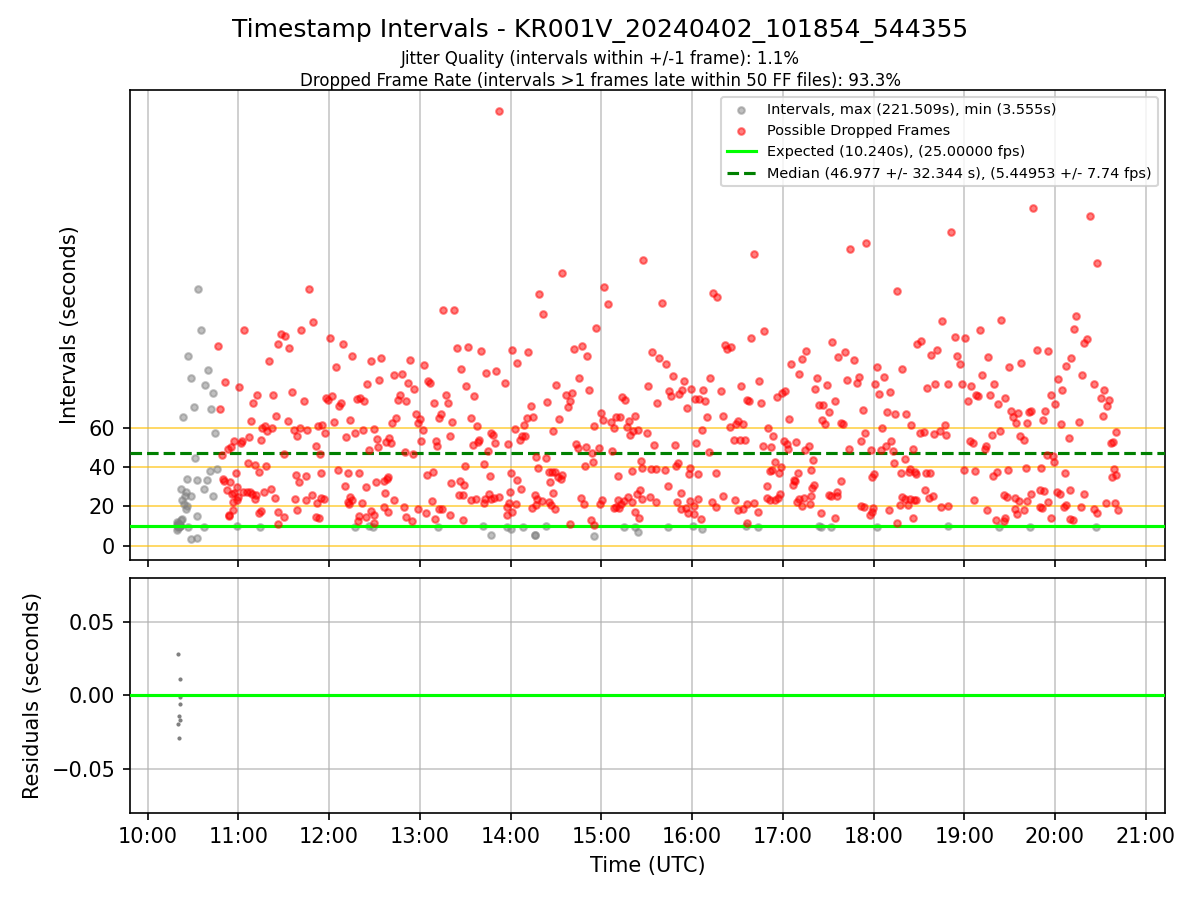
Task: Click the 19:00 x-axis tick label
Action: (964, 835)
